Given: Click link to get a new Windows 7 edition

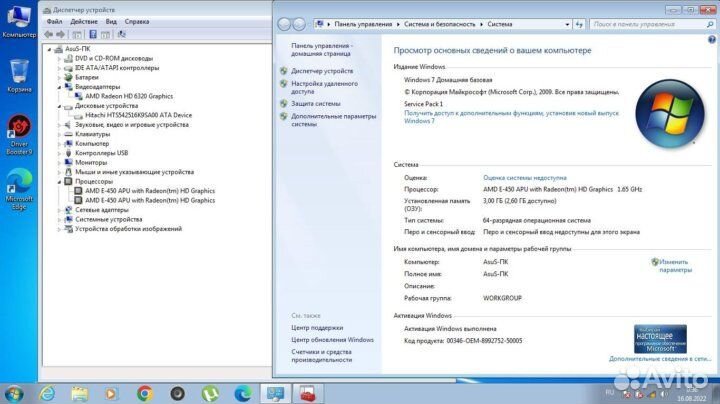Looking at the screenshot, I should 511,117.
